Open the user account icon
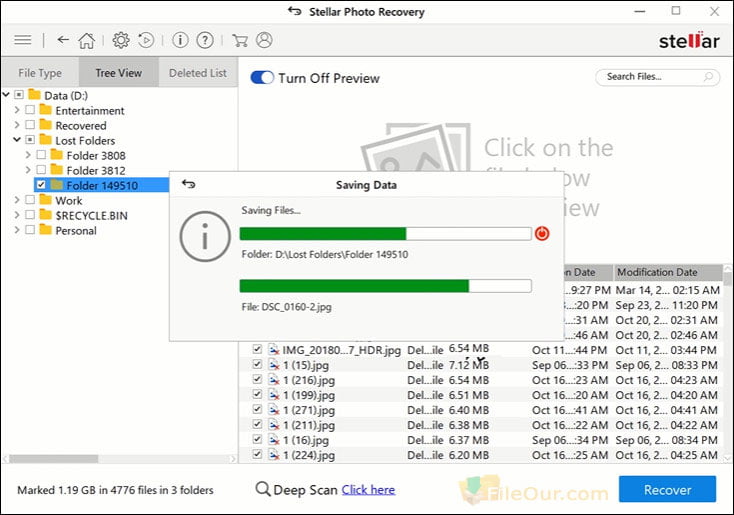Viewport: 734px width, 515px height. (264, 40)
